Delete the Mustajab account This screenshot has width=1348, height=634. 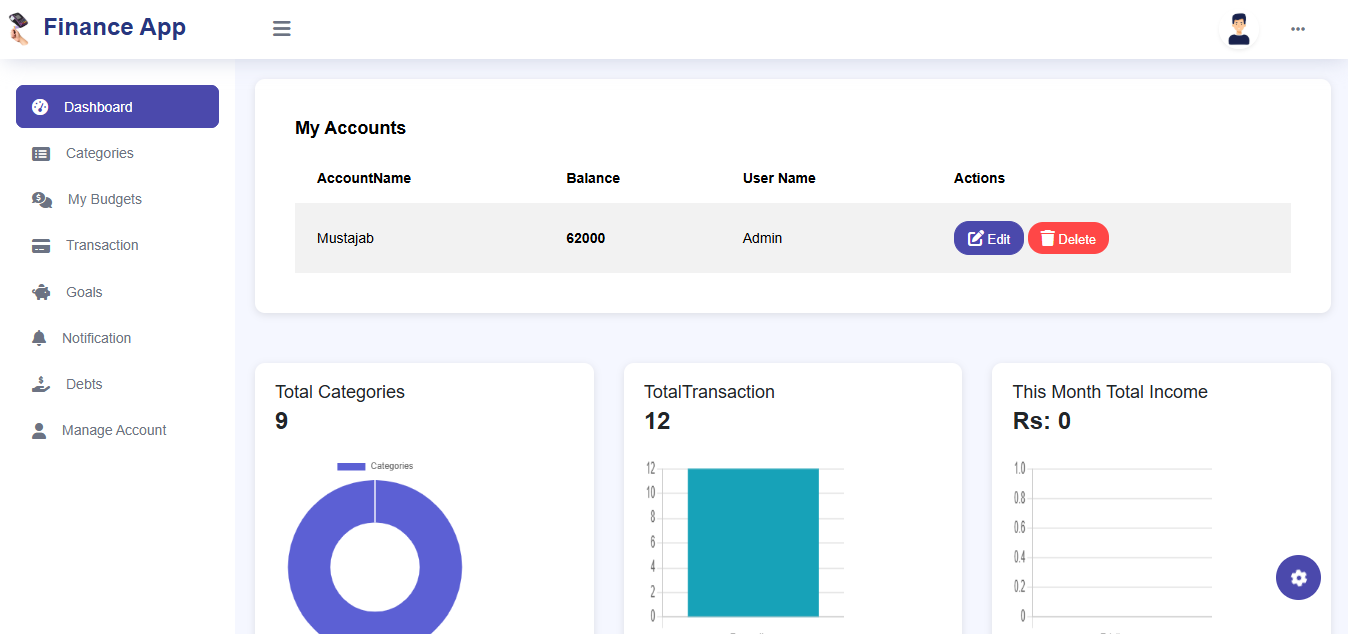coord(1068,239)
